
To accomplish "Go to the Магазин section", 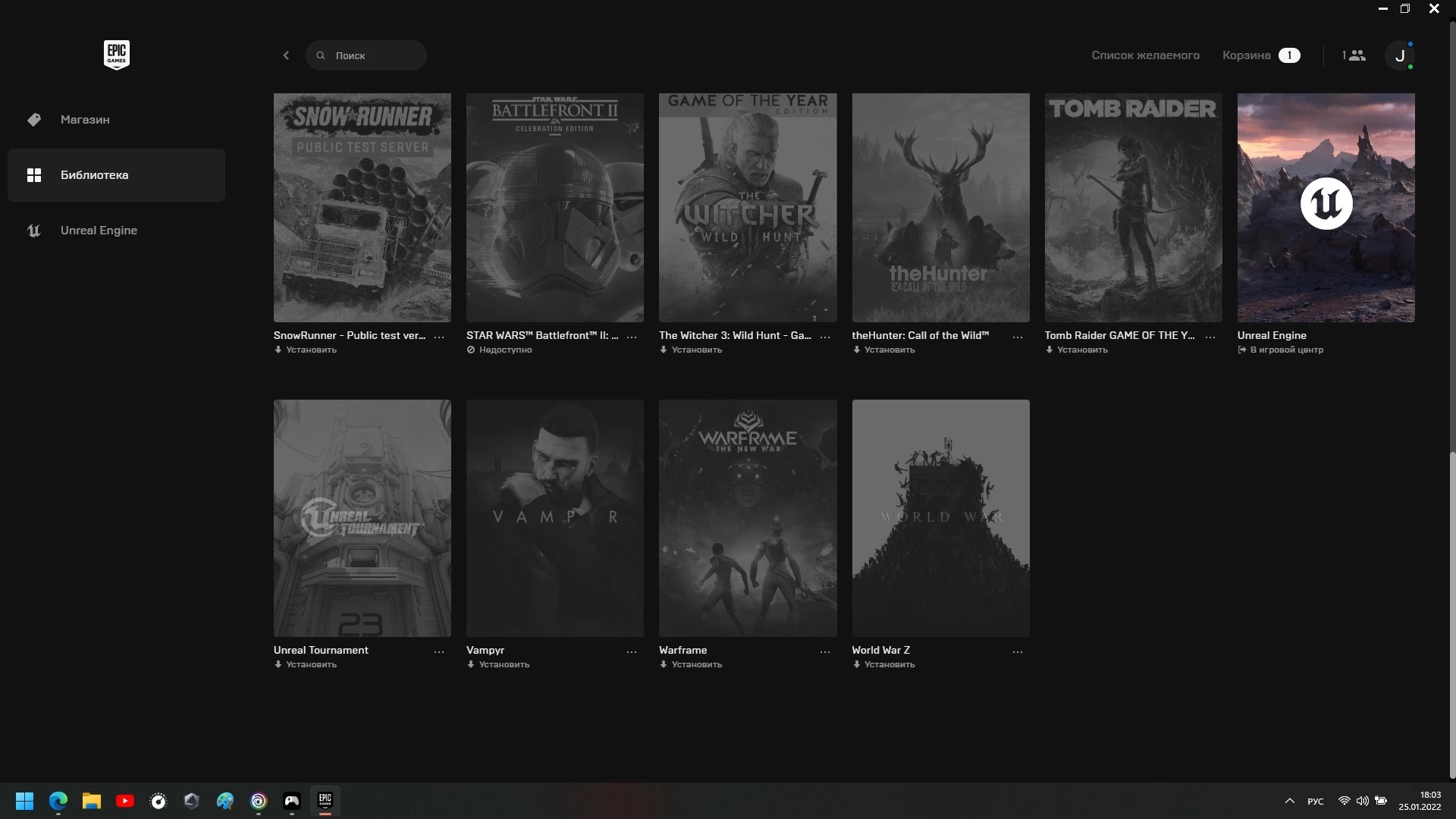I will pyautogui.click(x=85, y=120).
